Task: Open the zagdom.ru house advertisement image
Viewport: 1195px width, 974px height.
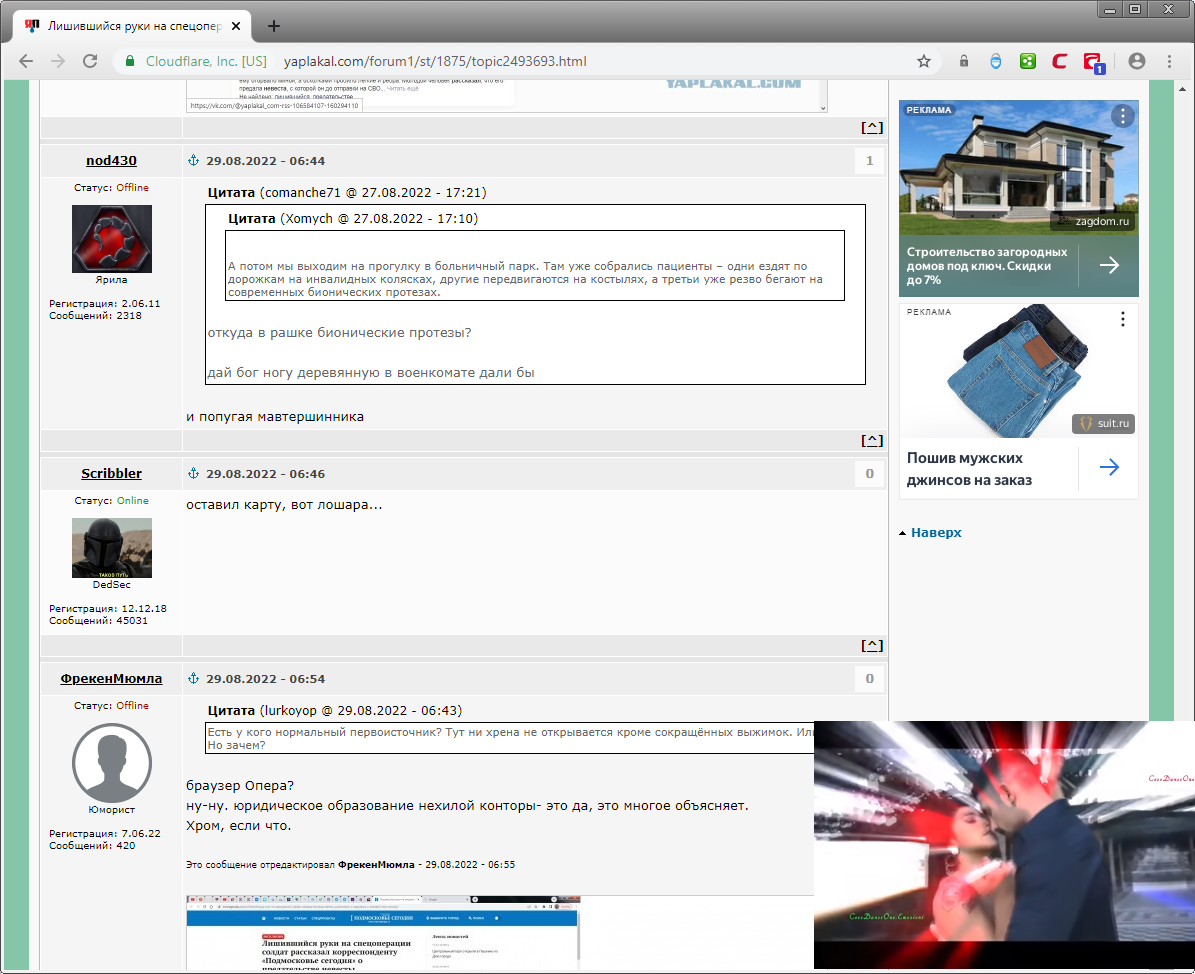Action: pos(1019,167)
